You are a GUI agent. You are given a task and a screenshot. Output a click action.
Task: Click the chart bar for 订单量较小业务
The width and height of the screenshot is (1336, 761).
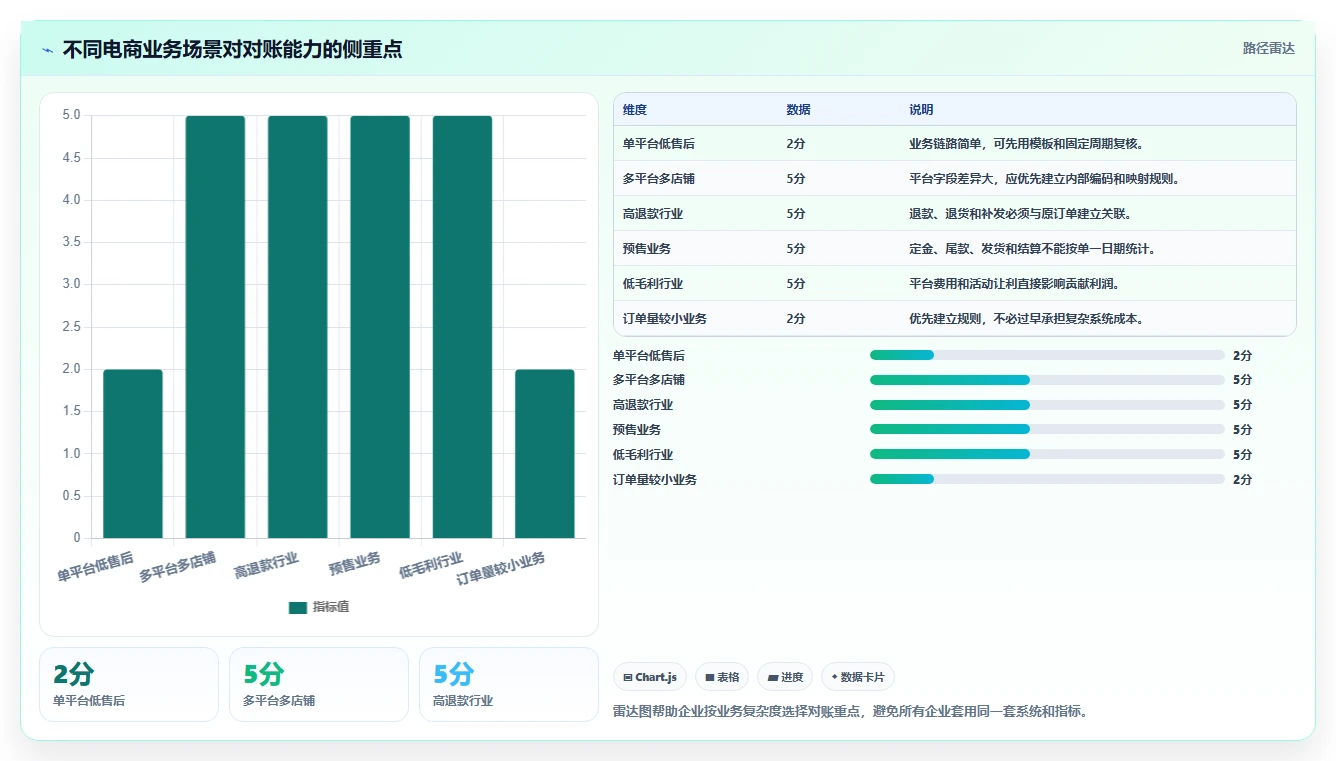click(545, 454)
